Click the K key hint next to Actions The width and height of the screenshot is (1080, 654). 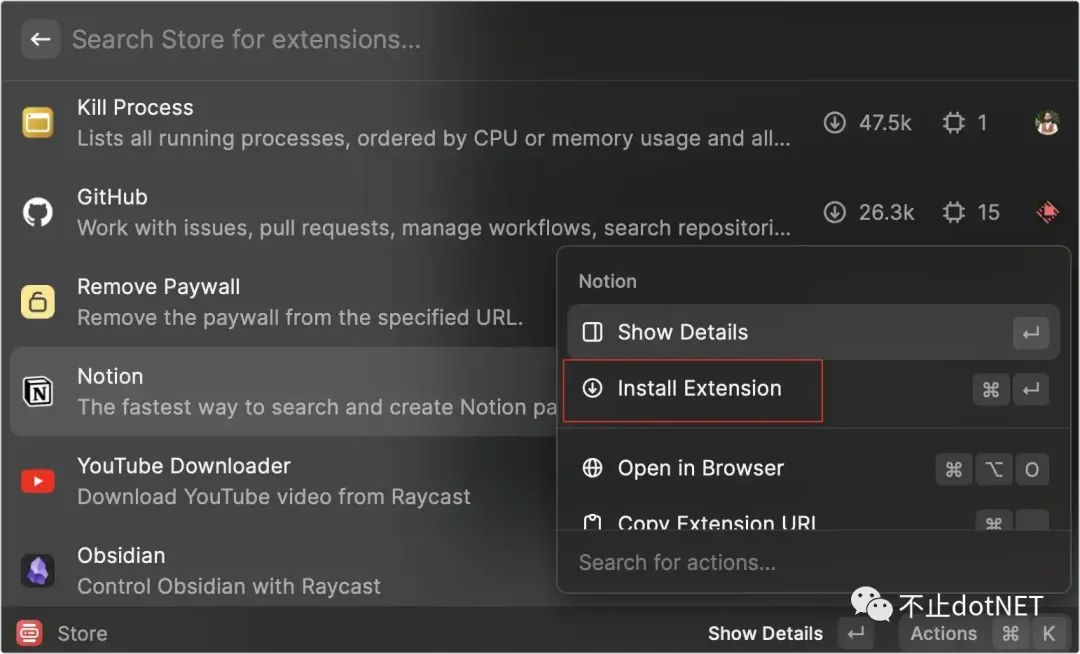coord(1048,633)
